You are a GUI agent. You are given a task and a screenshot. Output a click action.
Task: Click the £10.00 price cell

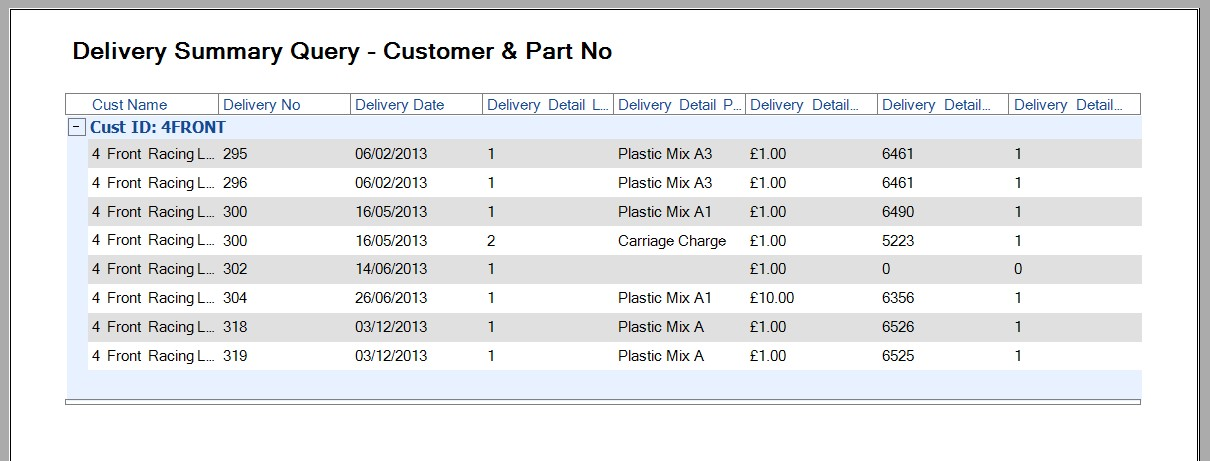coord(771,298)
